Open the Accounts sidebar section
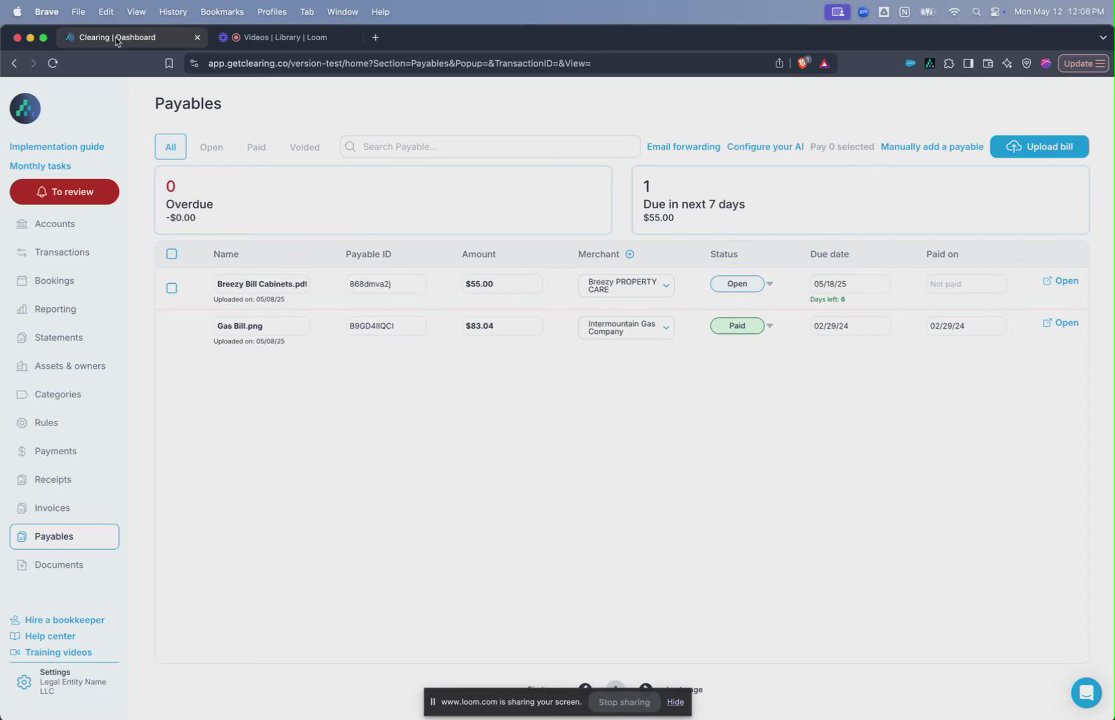The image size is (1115, 720). pyautogui.click(x=54, y=224)
